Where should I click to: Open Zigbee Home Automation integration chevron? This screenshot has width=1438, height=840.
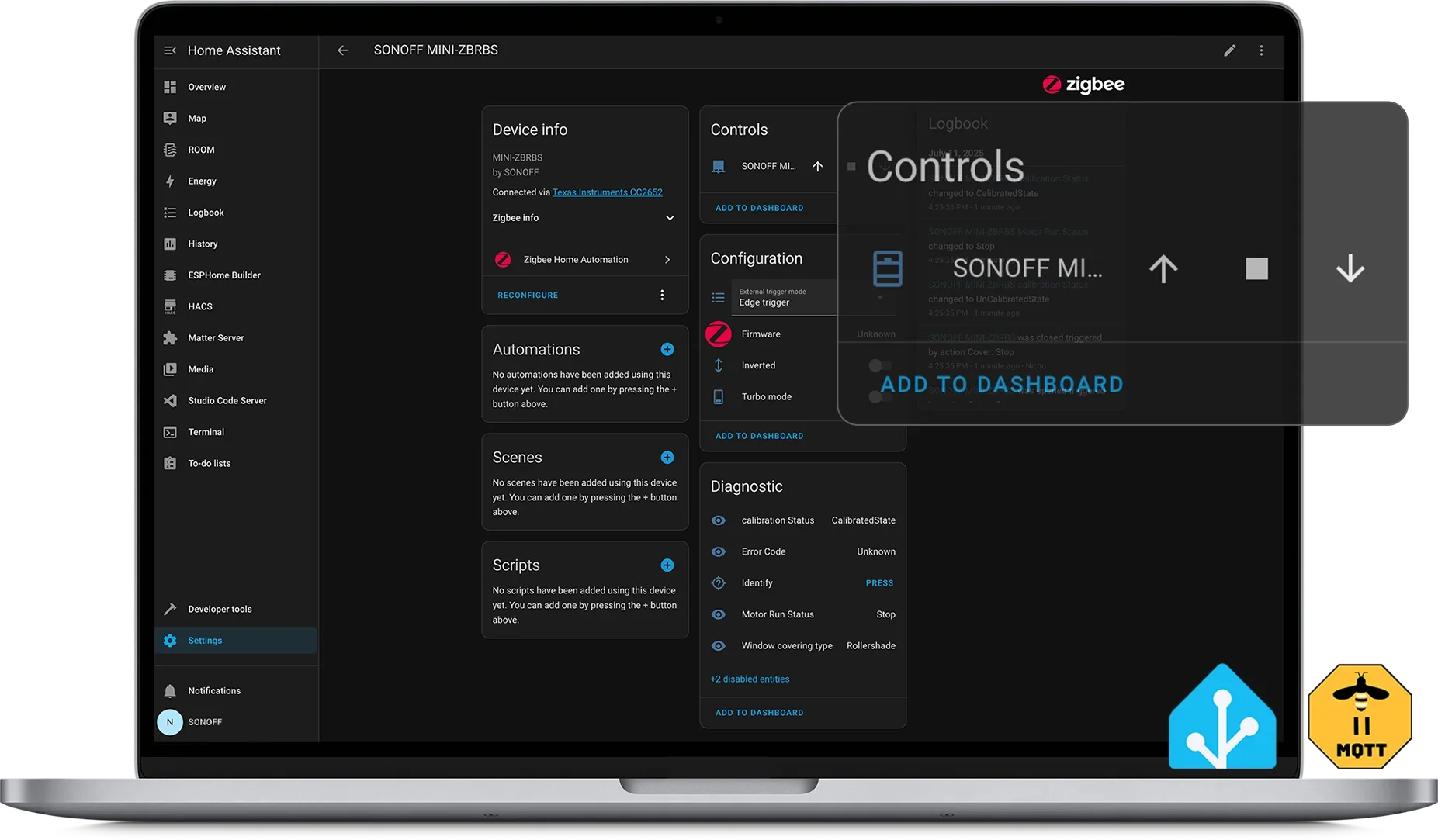pyautogui.click(x=667, y=260)
